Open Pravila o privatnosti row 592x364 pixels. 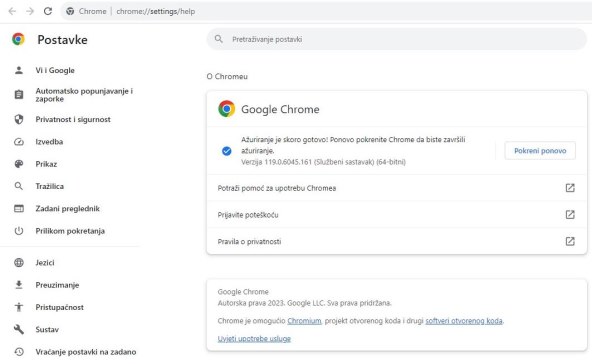click(x=396, y=241)
